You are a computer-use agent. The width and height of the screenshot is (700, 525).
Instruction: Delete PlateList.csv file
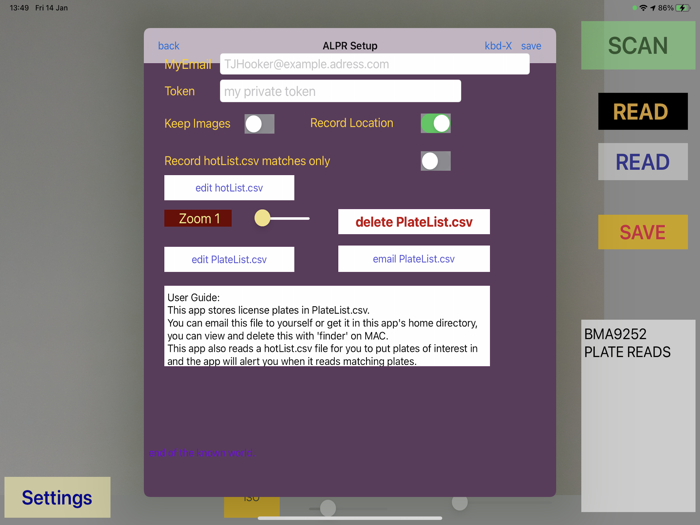414,222
